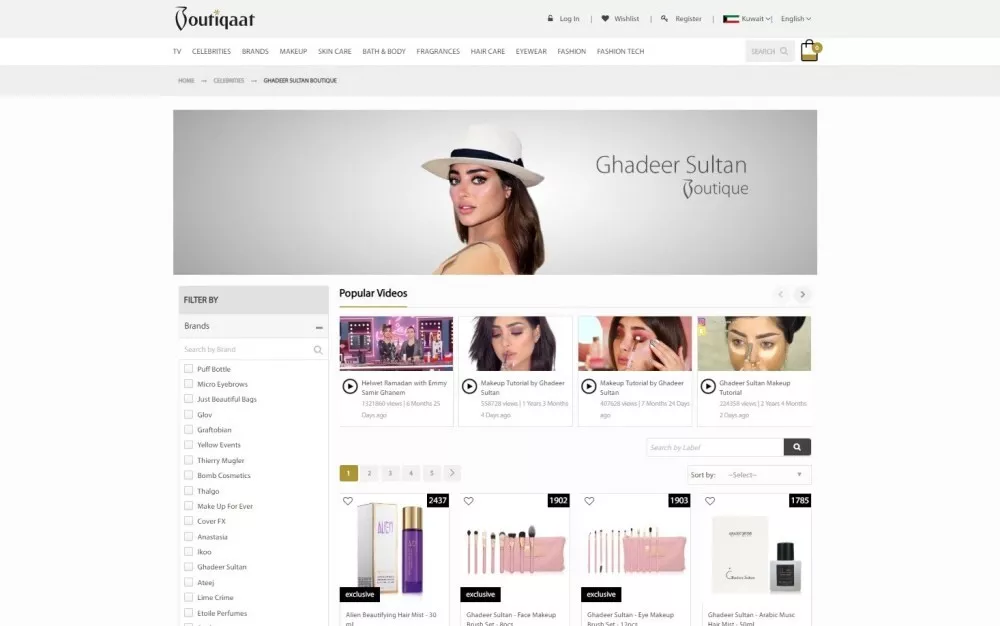Check the Puff Bottle brand filter
Image resolution: width=1000 pixels, height=626 pixels.
(x=188, y=368)
